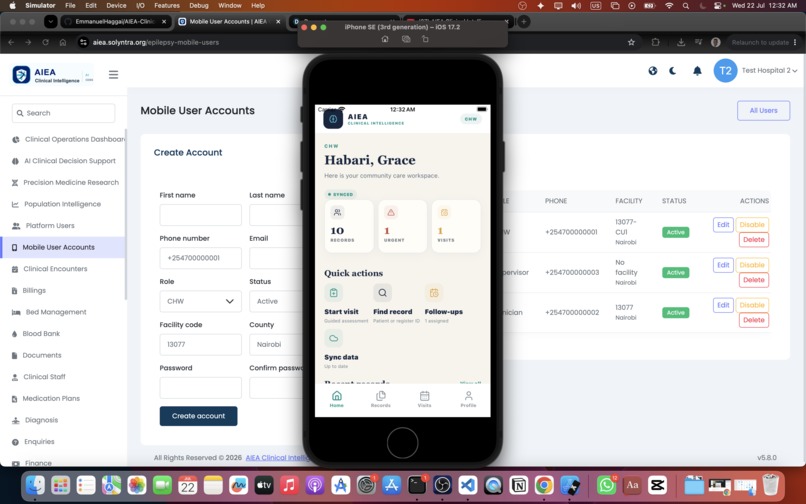Tap the CHW badge in app header
This screenshot has width=806, height=504.
click(x=471, y=119)
